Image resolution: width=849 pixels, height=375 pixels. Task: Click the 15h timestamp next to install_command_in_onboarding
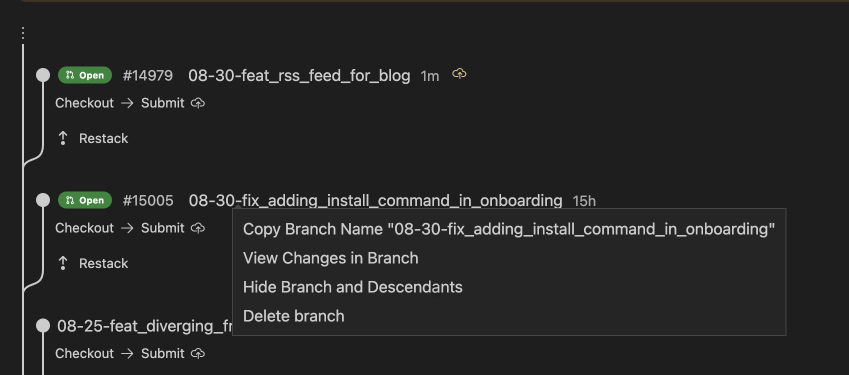[584, 201]
